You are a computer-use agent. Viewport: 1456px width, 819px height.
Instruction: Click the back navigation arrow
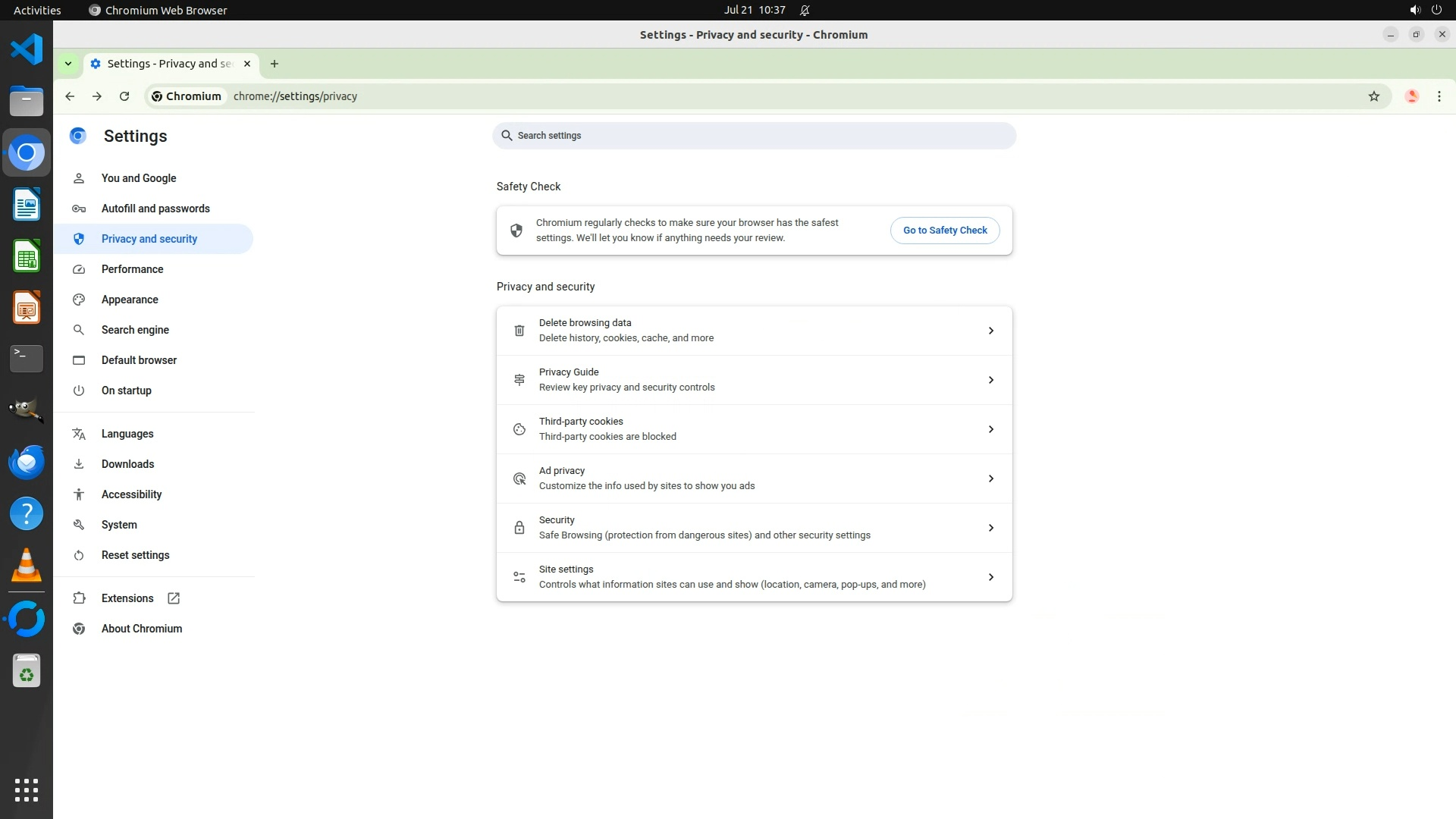coord(70,96)
